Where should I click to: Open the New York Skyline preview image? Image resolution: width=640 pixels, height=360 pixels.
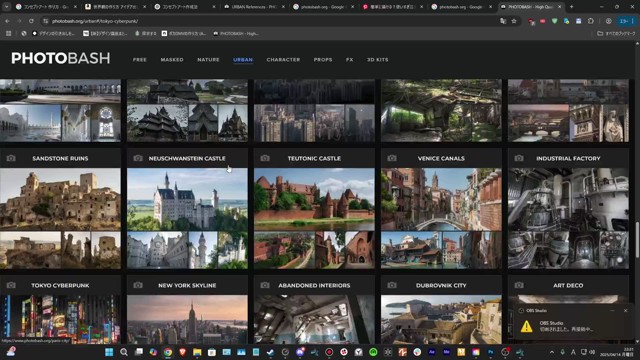tap(187, 319)
